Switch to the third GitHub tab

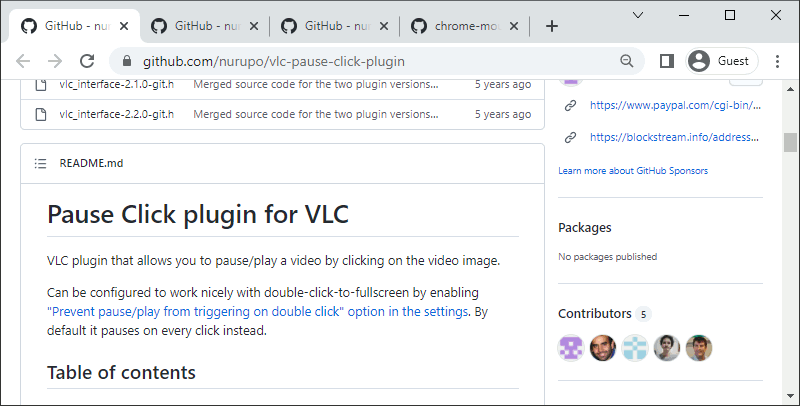coord(335,26)
